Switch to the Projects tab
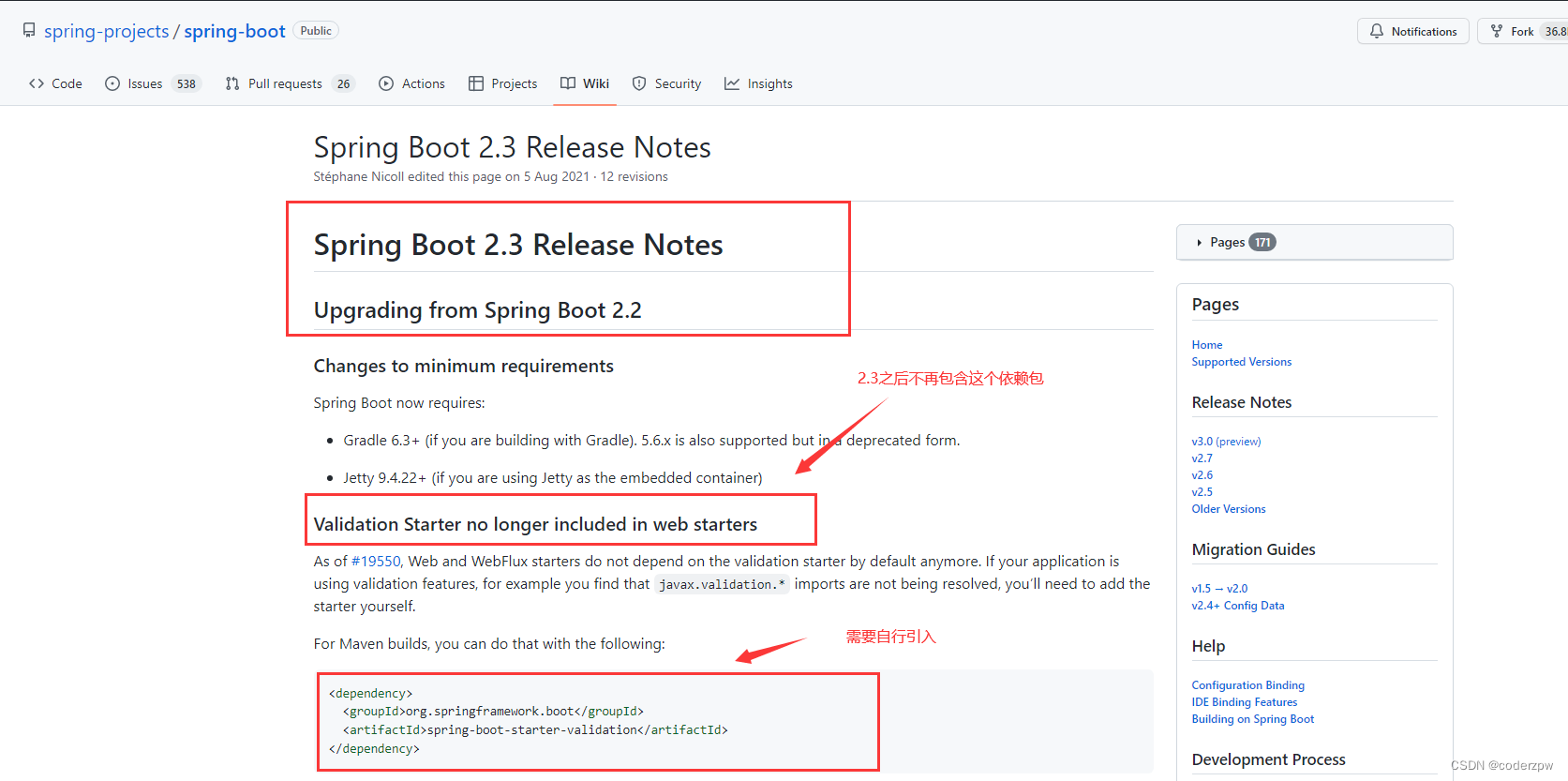Screen dimensions: 1568x781 pyautogui.click(x=503, y=83)
